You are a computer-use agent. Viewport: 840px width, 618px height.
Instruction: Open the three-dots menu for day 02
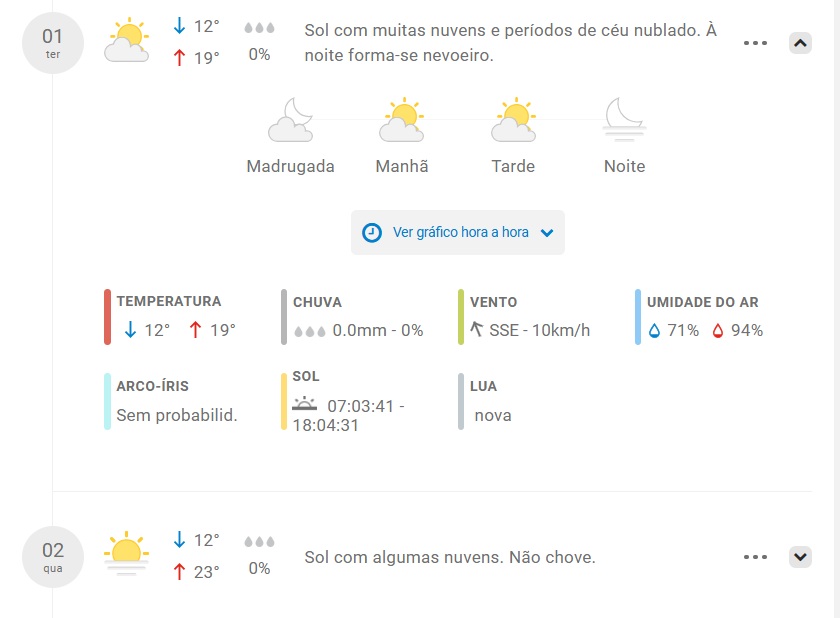[755, 557]
